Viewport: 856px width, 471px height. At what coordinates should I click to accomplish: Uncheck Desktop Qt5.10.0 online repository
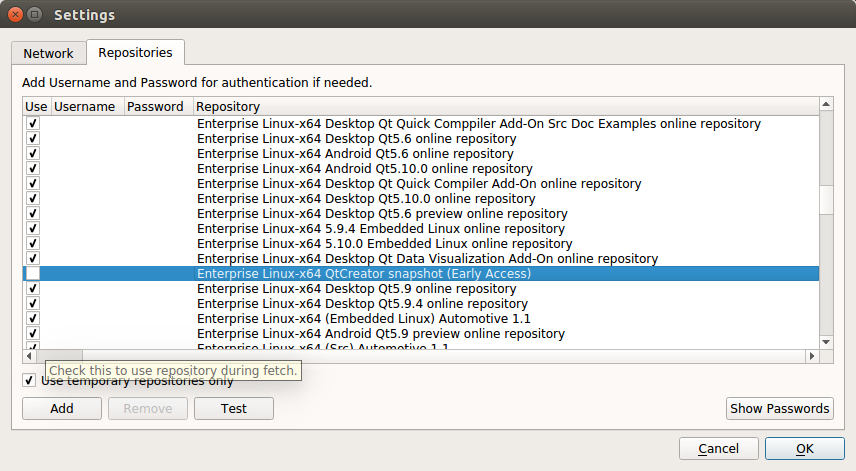[33, 199]
